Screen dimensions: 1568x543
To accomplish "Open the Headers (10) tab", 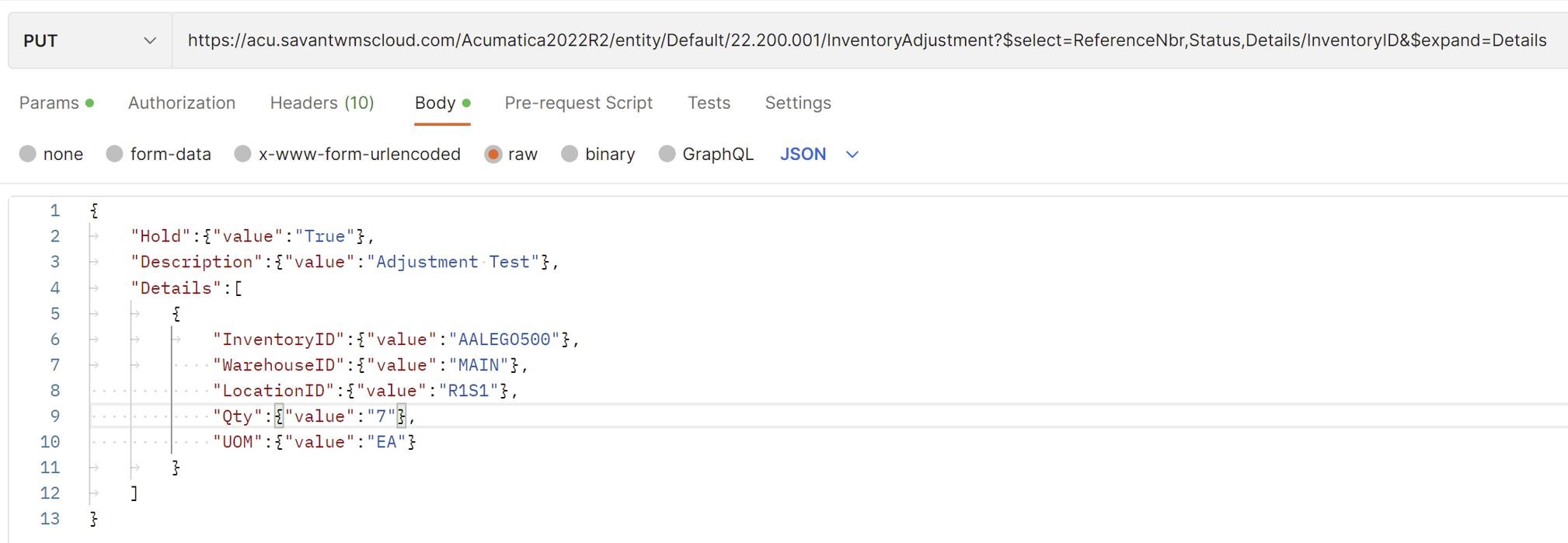I will (322, 103).
